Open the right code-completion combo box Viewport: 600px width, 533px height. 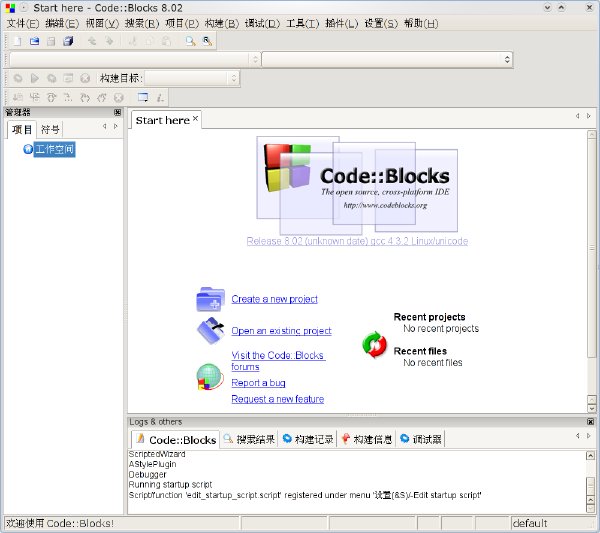coord(387,59)
